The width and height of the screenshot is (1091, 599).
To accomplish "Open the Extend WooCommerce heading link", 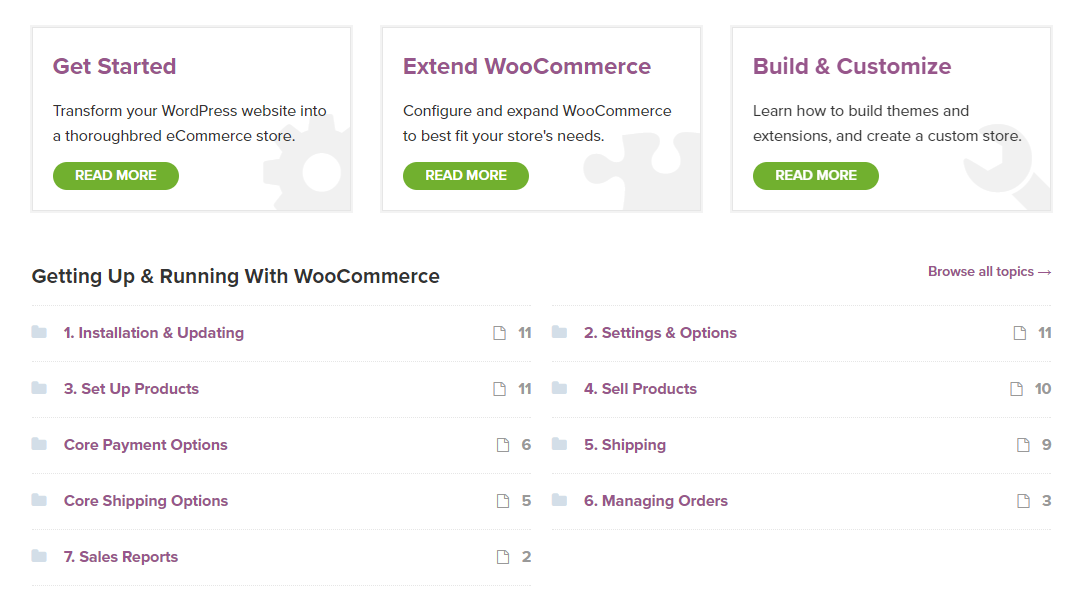I will click(x=527, y=66).
